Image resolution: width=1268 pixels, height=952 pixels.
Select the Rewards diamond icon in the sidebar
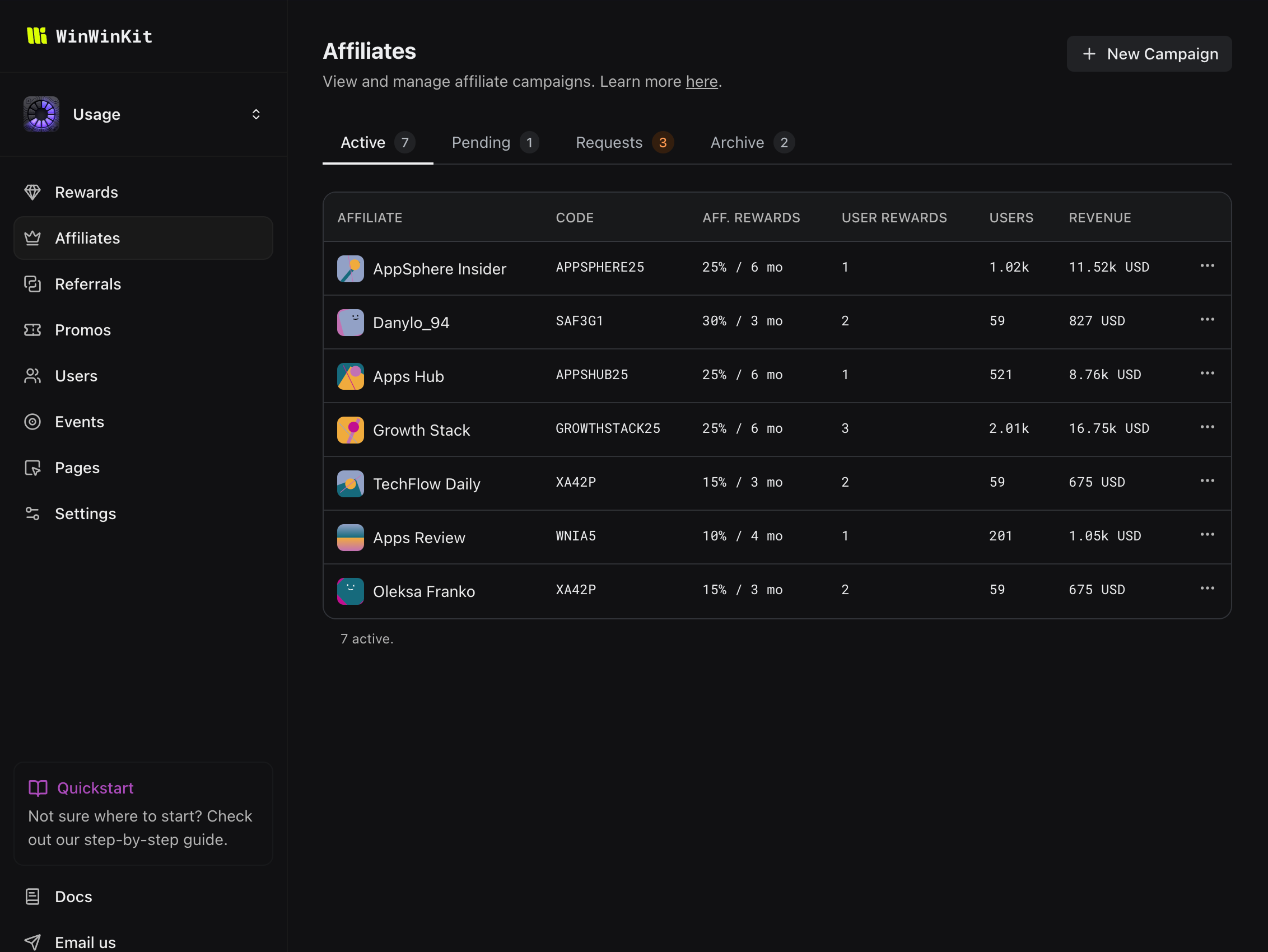(x=34, y=192)
